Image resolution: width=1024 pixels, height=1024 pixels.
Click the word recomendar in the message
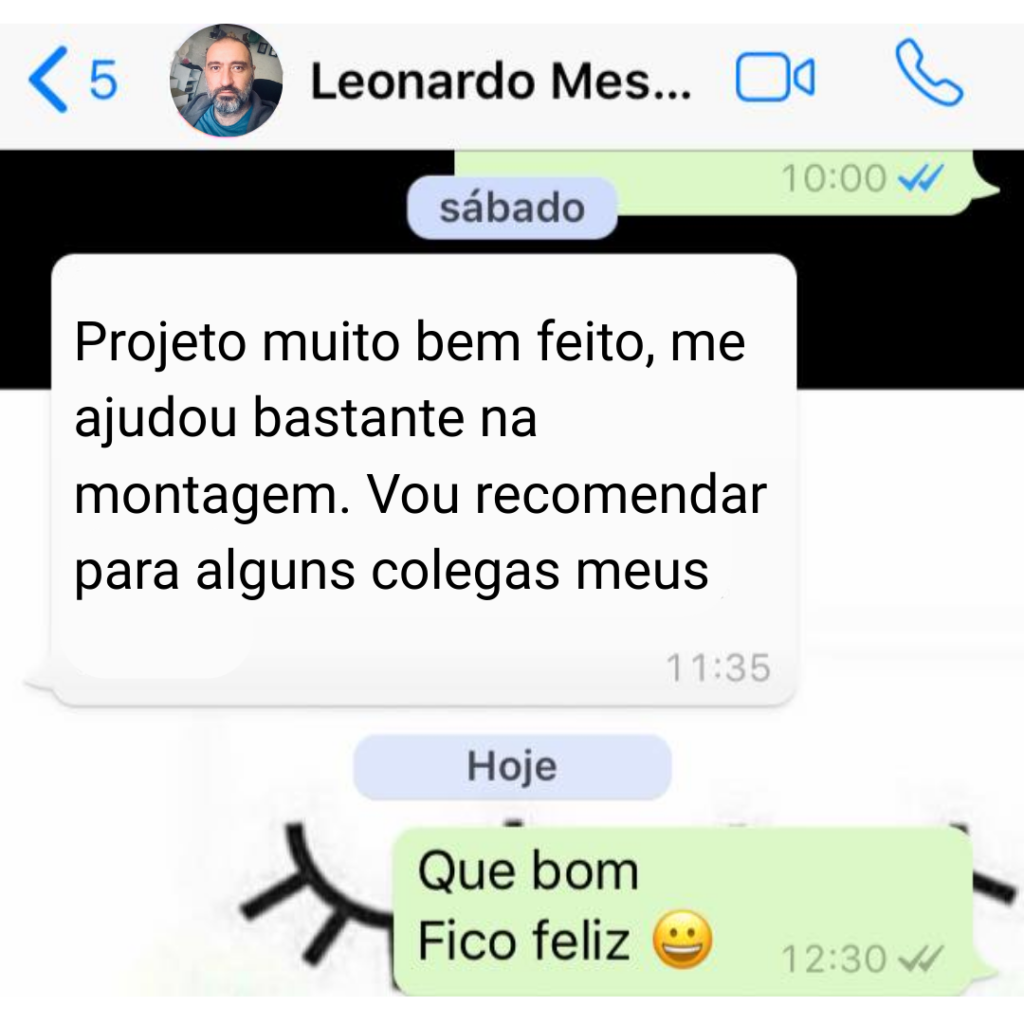coord(620,494)
